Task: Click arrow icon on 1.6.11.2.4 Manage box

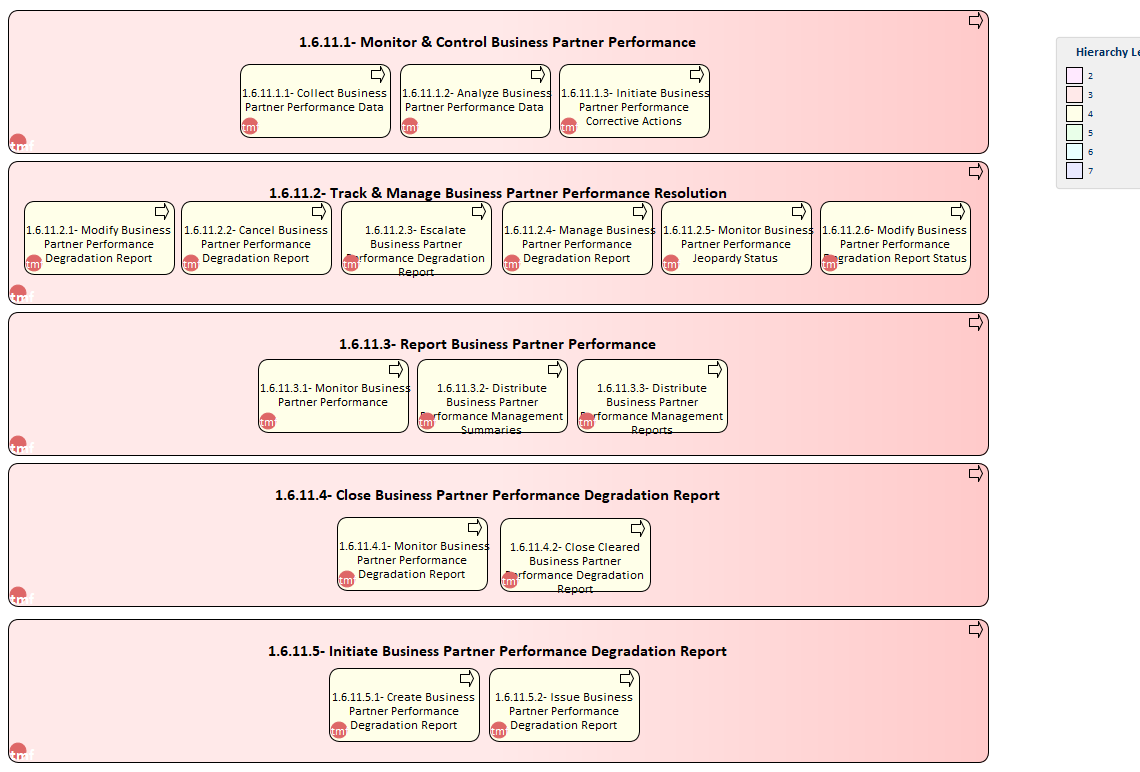Action: point(640,211)
